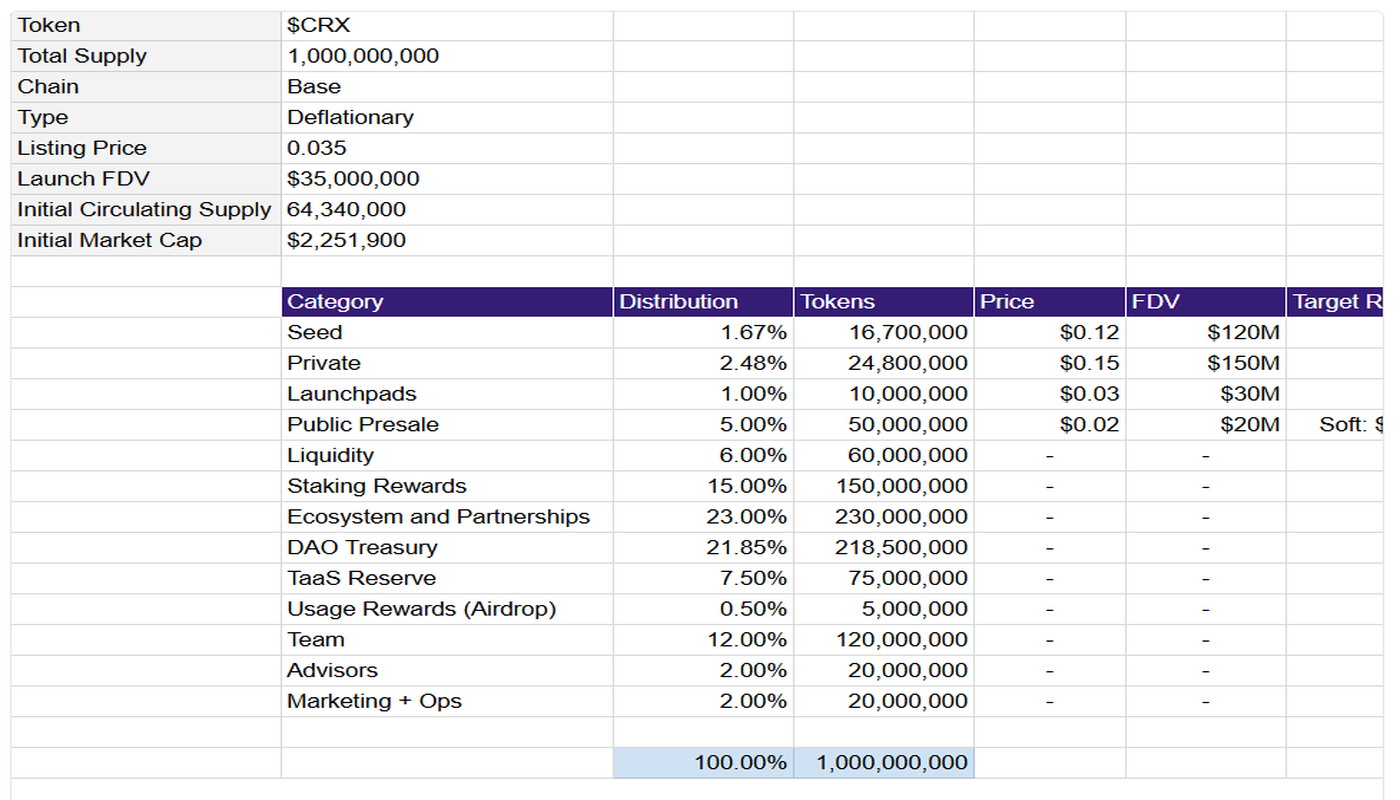Select the "Private" category cell

pyautogui.click(x=447, y=364)
